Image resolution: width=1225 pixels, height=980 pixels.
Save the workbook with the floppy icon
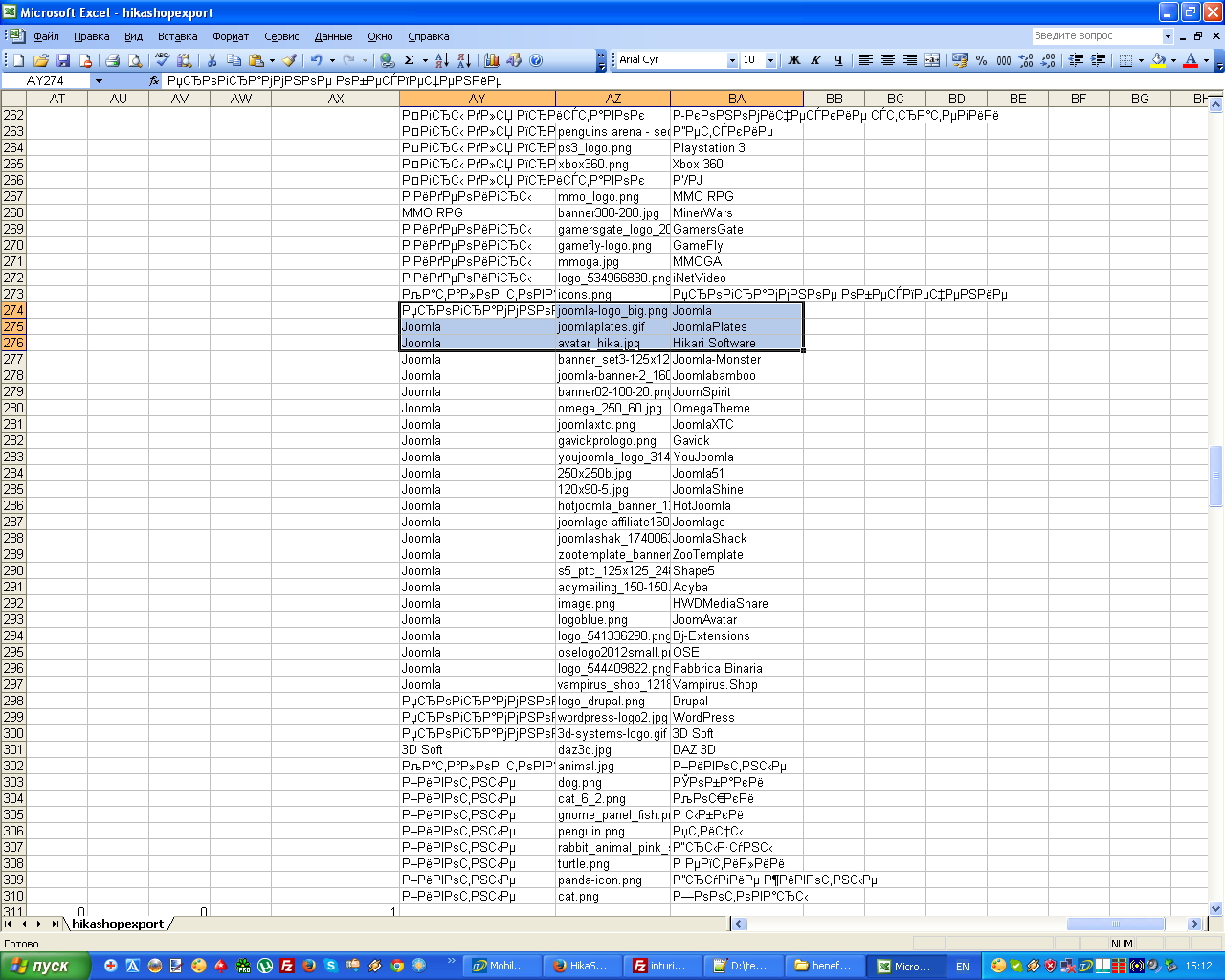point(63,60)
